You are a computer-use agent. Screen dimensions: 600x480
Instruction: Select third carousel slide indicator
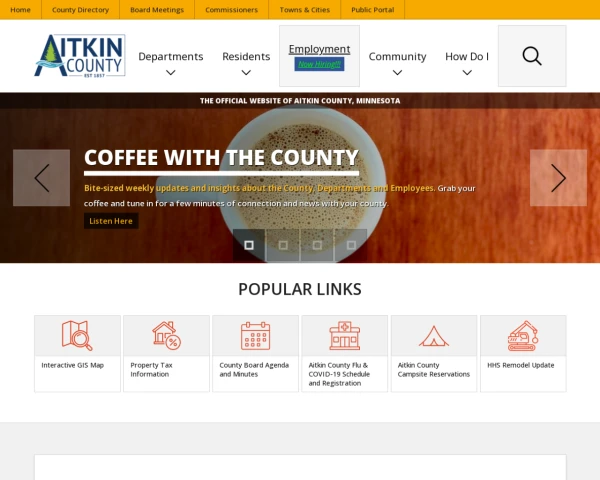317,245
